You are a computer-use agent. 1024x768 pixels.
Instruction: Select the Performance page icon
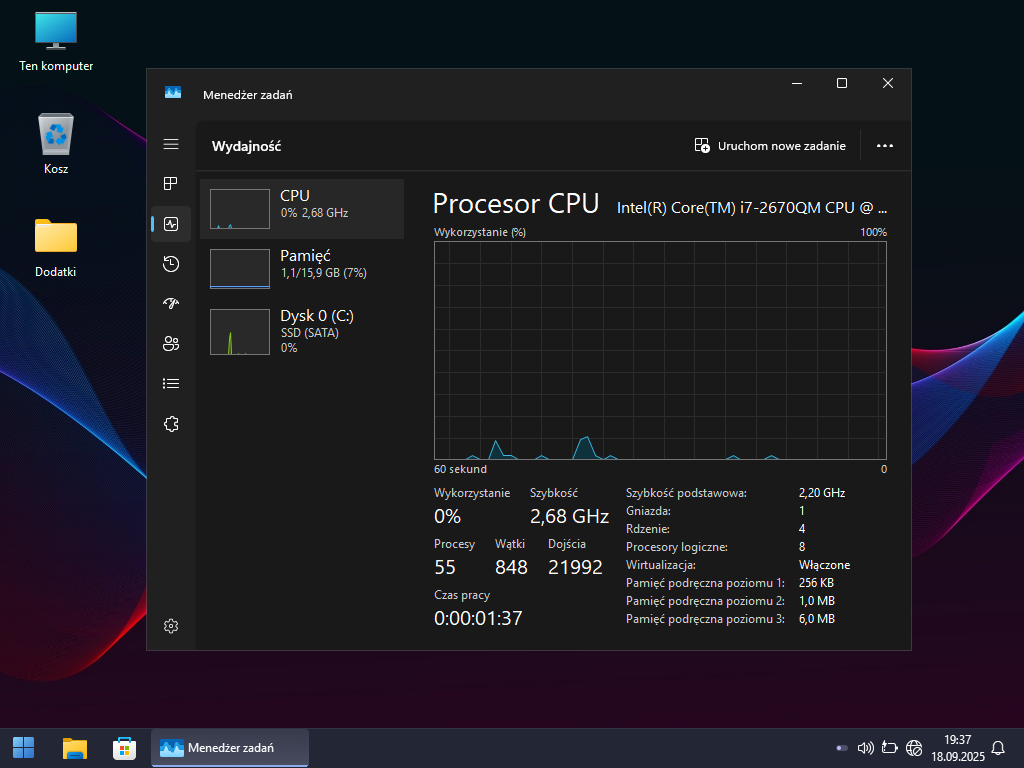coord(171,224)
